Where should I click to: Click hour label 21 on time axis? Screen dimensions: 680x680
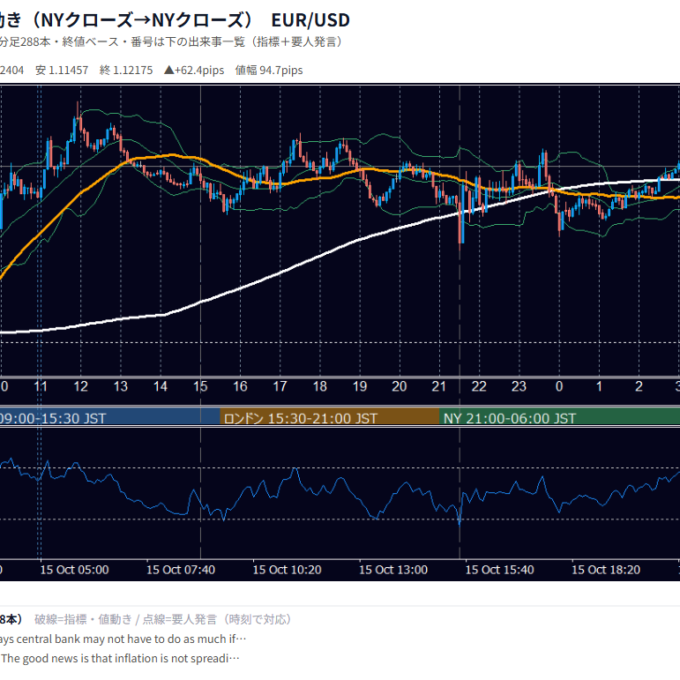point(439,386)
